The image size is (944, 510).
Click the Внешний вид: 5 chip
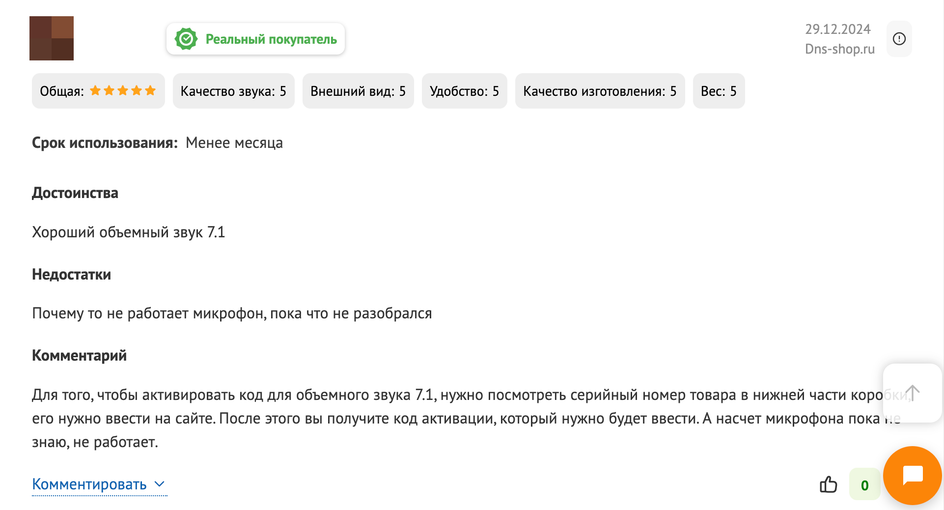coord(358,91)
